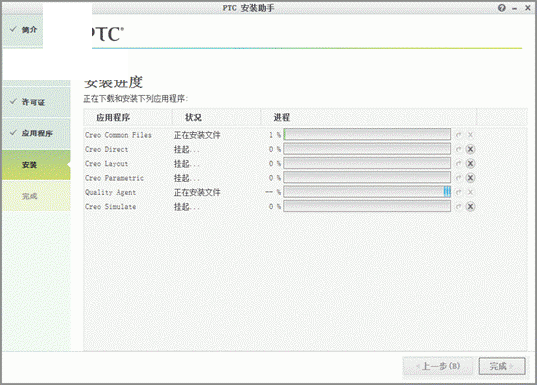Click the 挂起 status of Creo Layout
The height and width of the screenshot is (385, 537).
(x=186, y=164)
